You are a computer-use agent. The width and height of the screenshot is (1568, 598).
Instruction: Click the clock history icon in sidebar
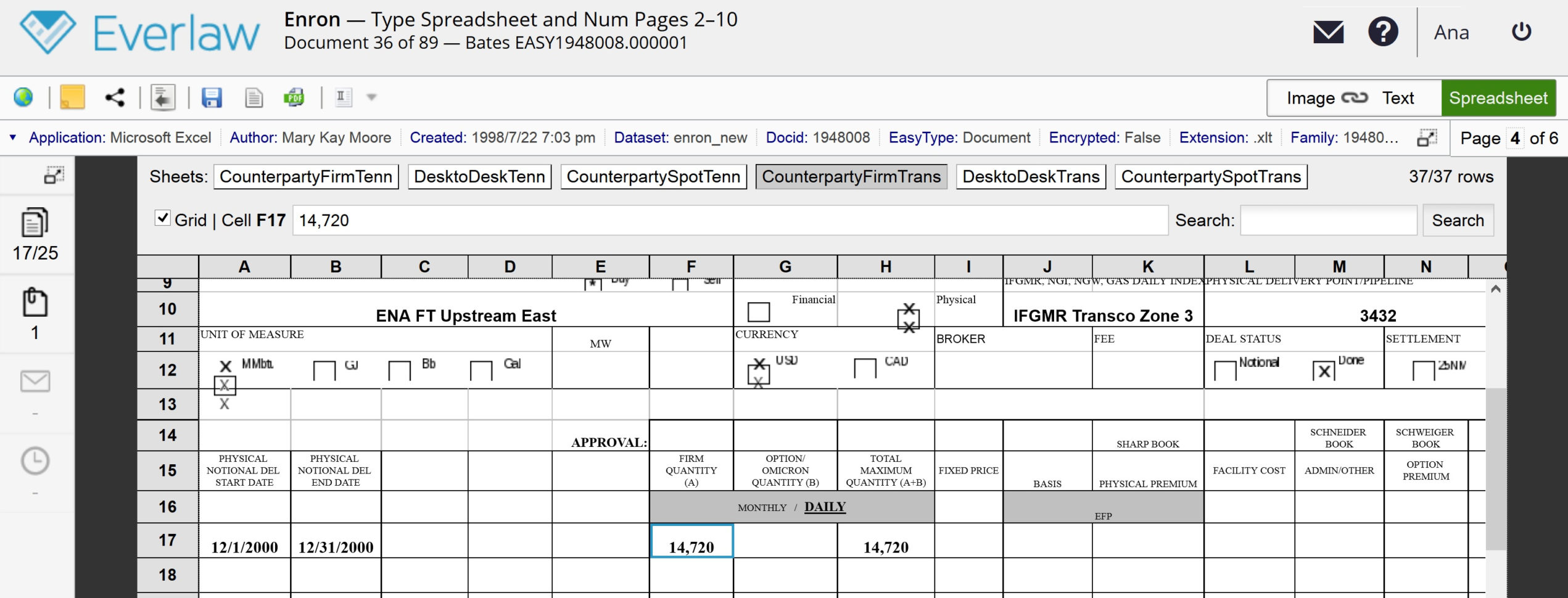click(x=35, y=461)
